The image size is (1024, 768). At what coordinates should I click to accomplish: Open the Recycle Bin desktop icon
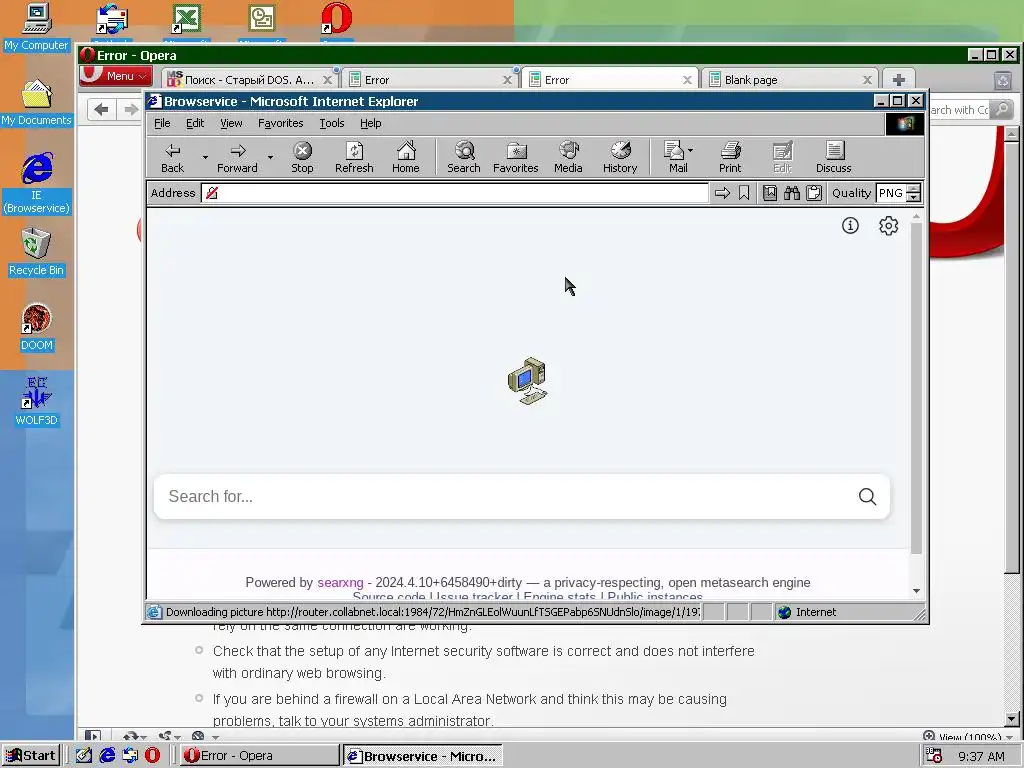tap(37, 252)
